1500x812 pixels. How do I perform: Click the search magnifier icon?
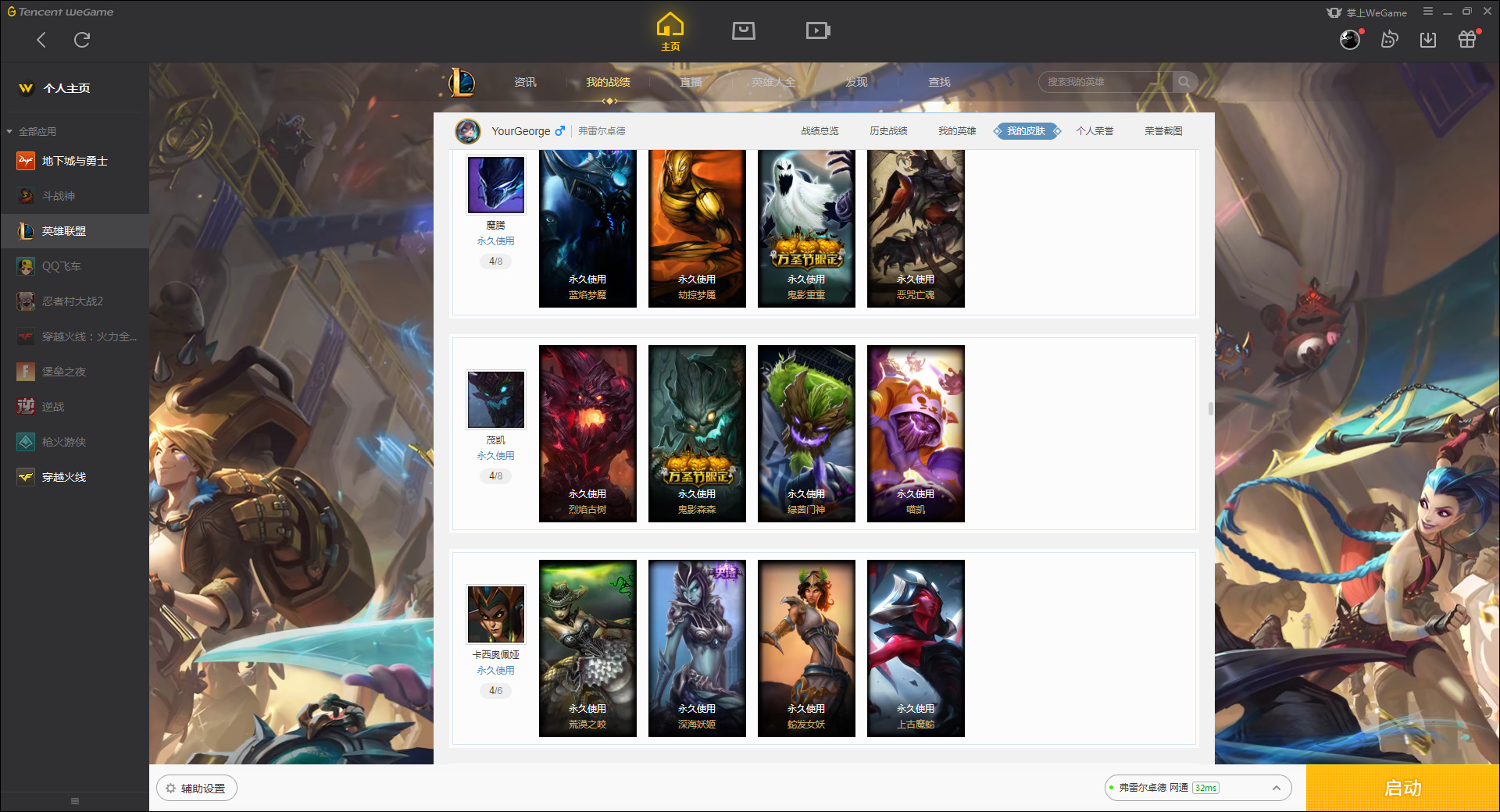[1184, 82]
